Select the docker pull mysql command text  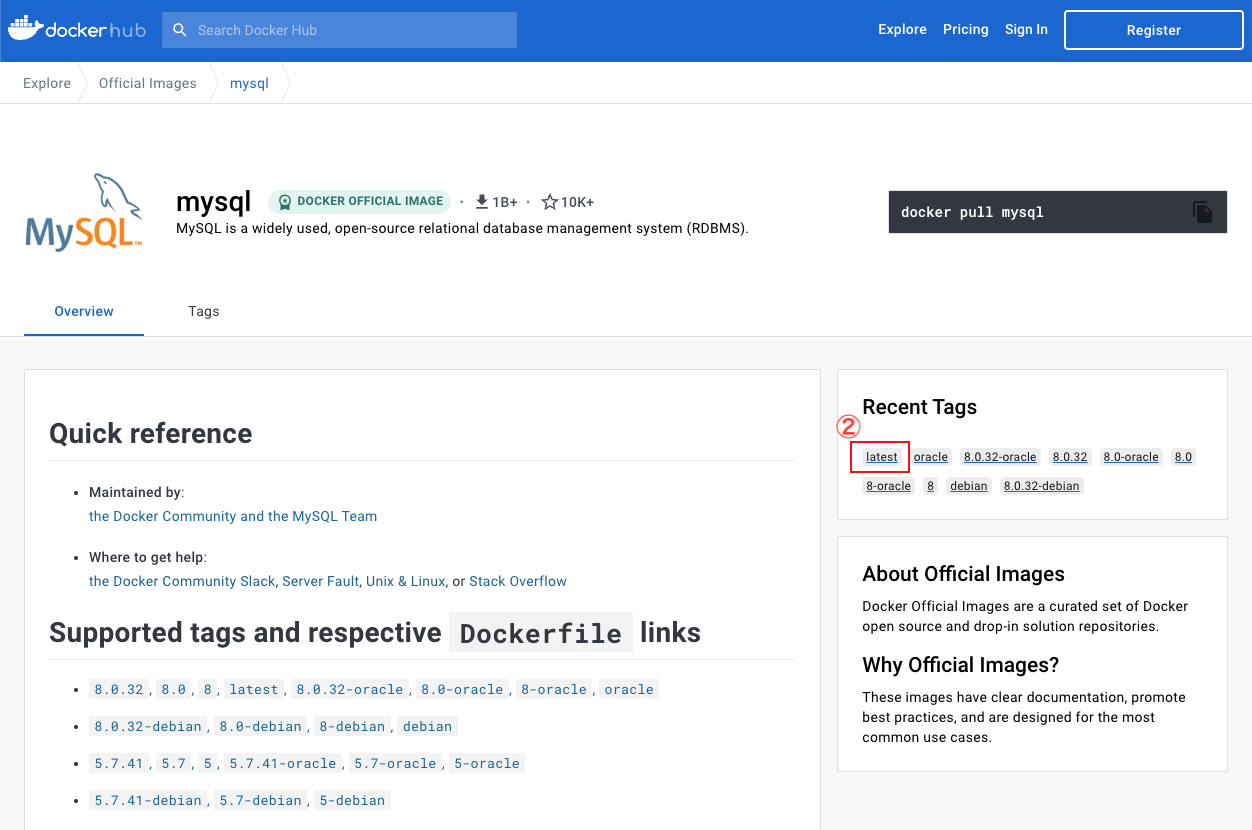(972, 212)
